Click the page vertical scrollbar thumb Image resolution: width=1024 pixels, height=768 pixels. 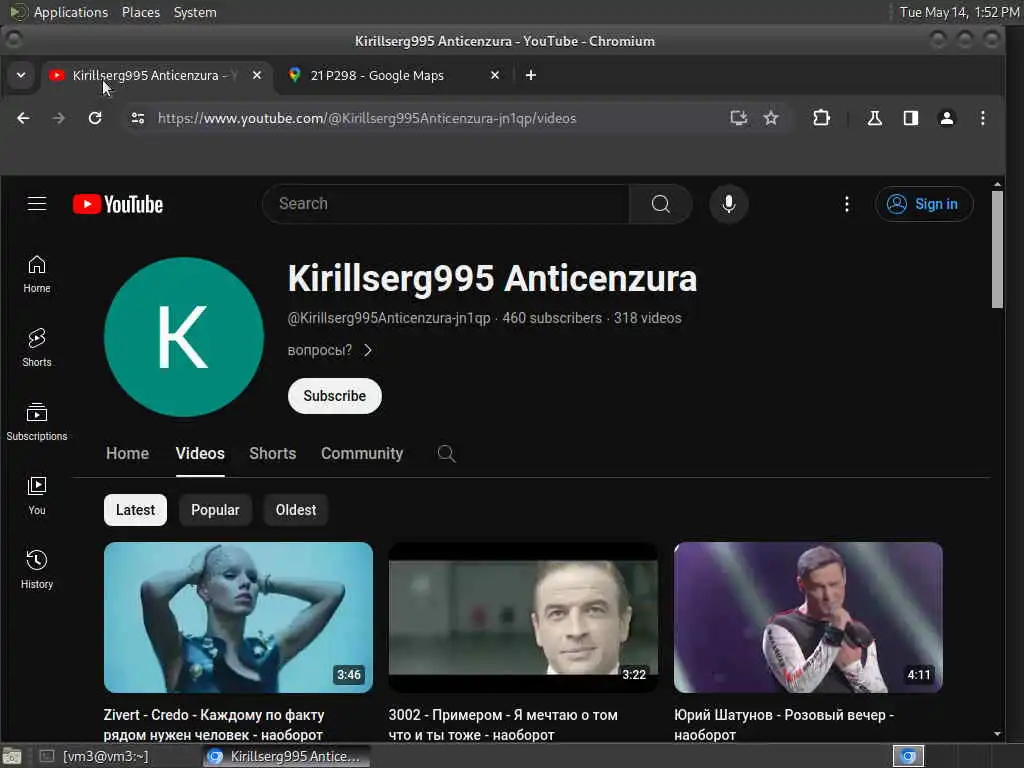997,249
